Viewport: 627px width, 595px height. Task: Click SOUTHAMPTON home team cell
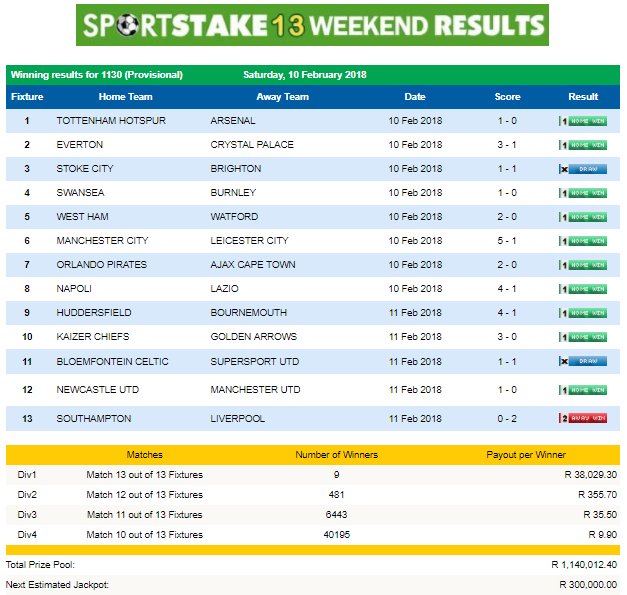pyautogui.click(x=94, y=419)
